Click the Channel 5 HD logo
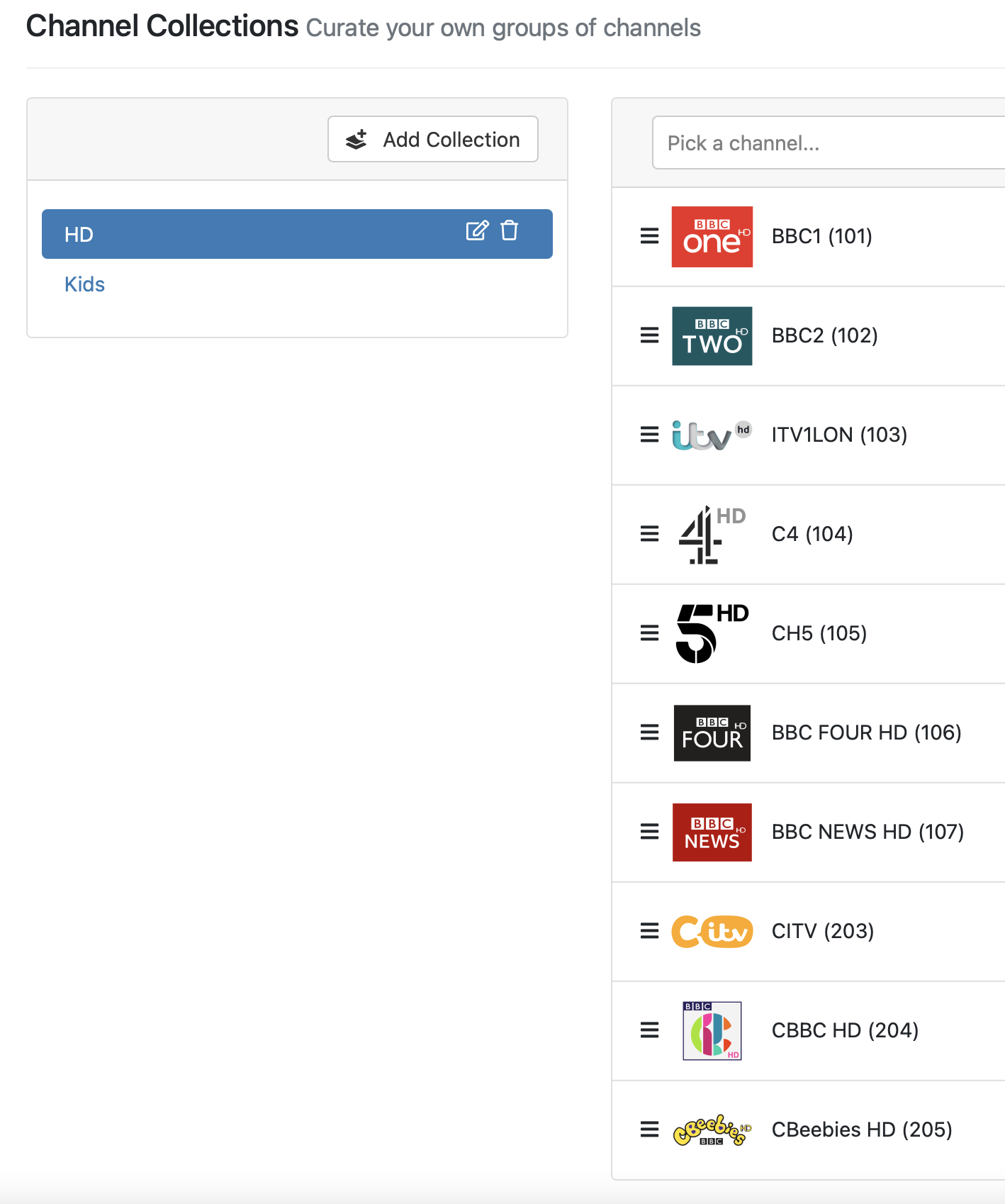Image resolution: width=1005 pixels, height=1204 pixels. (712, 633)
